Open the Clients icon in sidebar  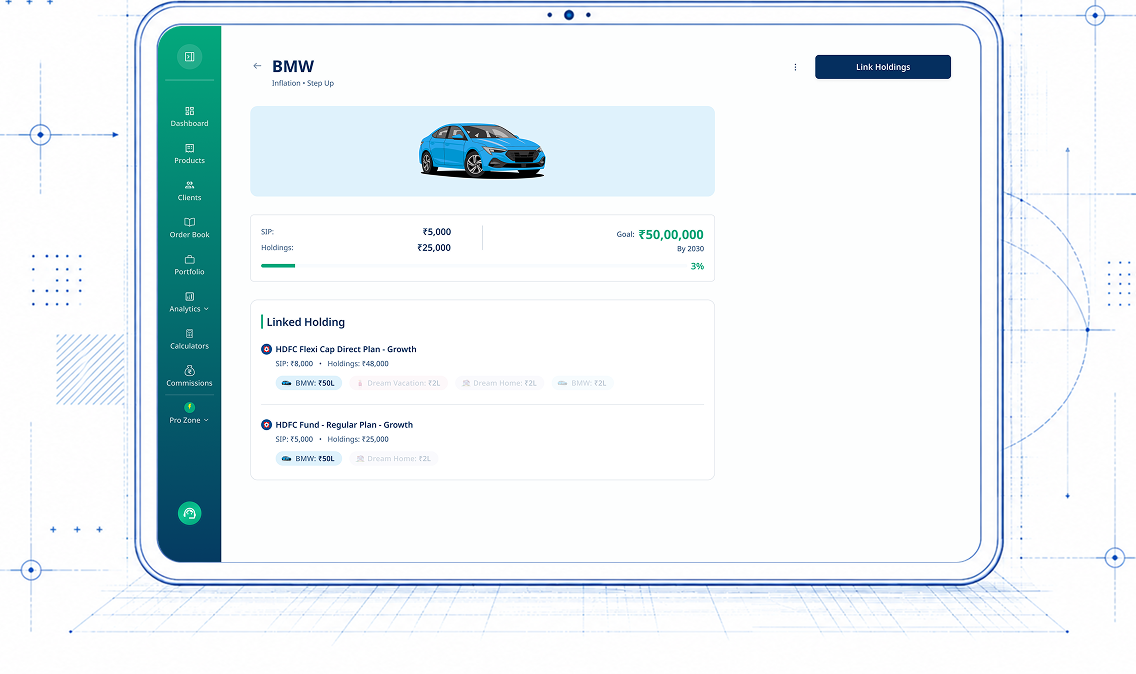click(x=189, y=185)
